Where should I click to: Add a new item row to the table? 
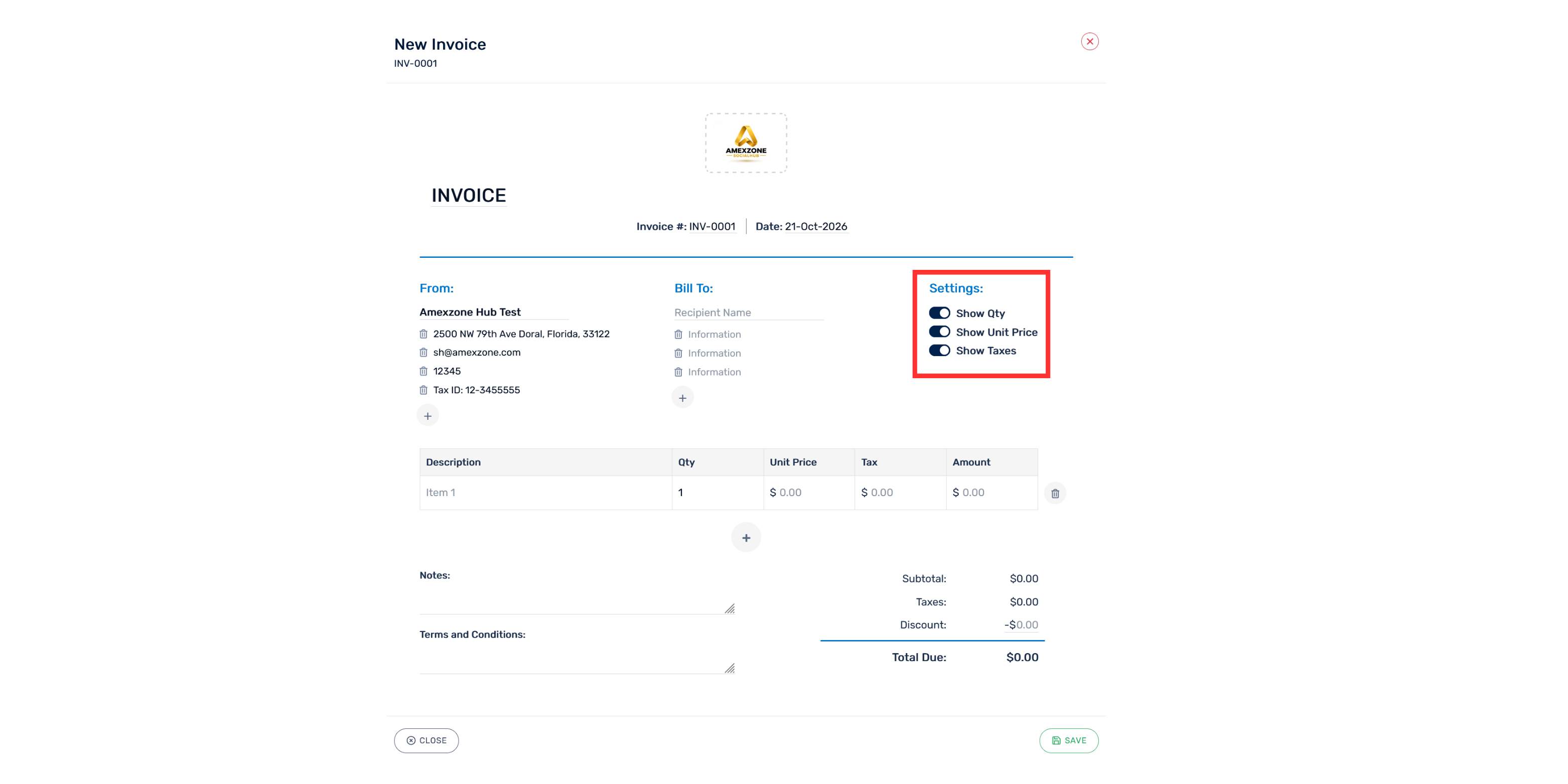(746, 538)
